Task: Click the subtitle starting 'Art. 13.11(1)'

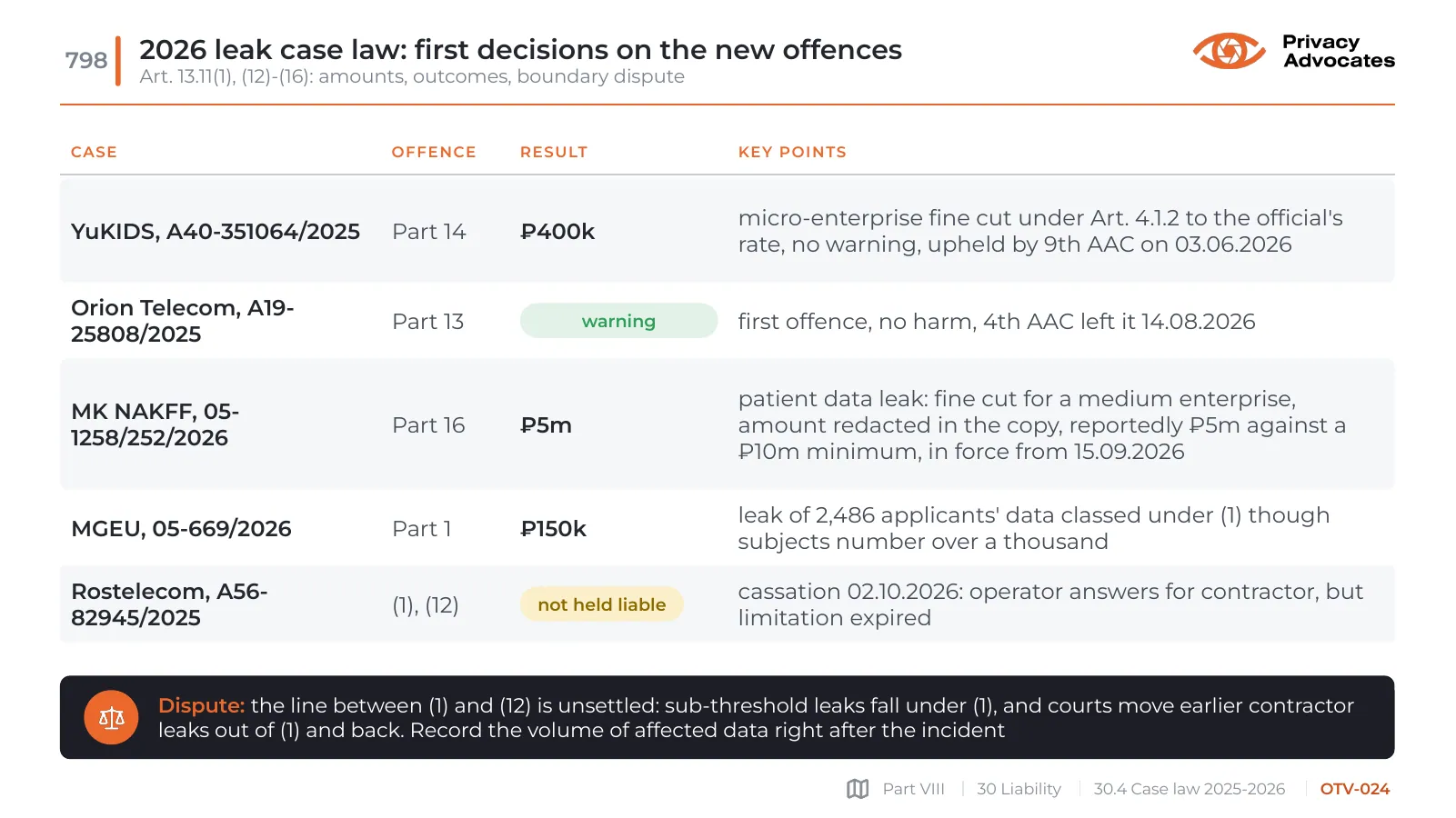Action: [x=412, y=76]
